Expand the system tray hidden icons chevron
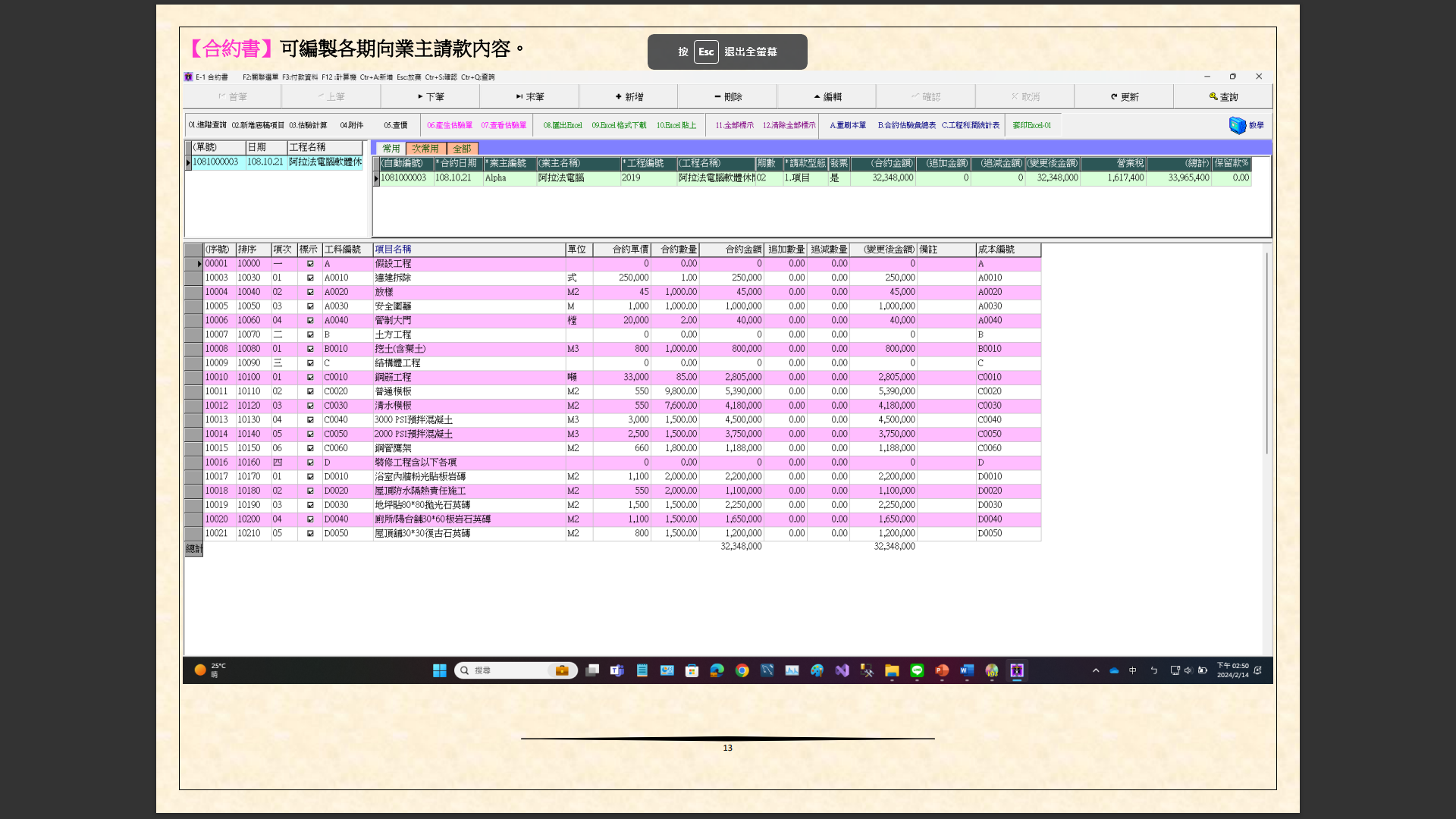 tap(1096, 670)
